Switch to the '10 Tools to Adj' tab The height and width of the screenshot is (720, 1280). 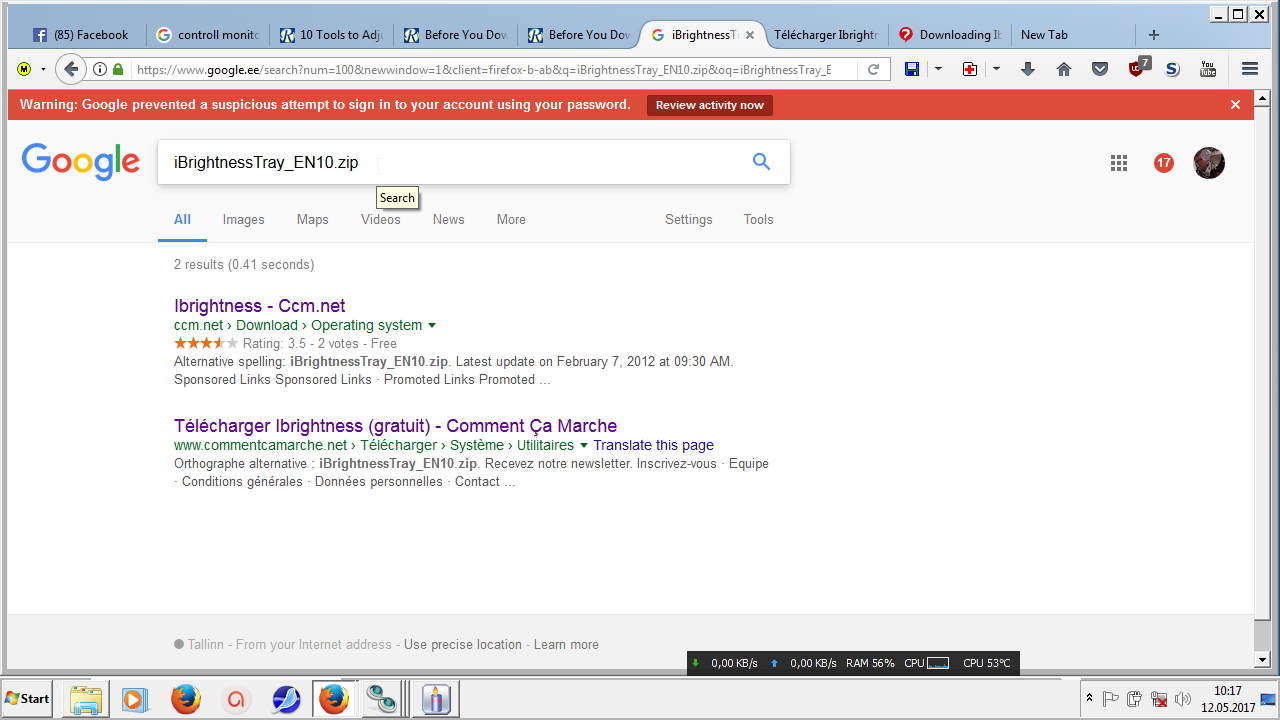[x=332, y=34]
